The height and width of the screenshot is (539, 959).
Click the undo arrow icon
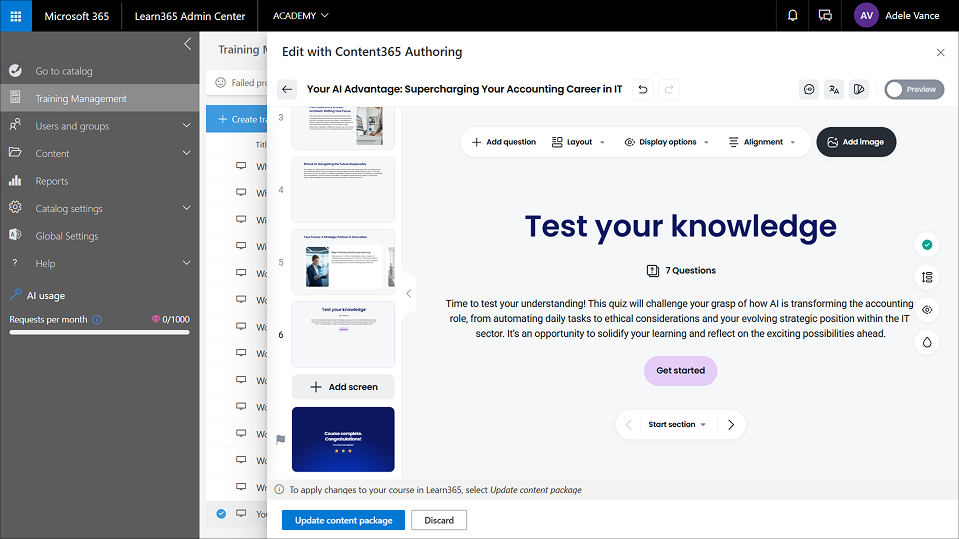coord(643,89)
